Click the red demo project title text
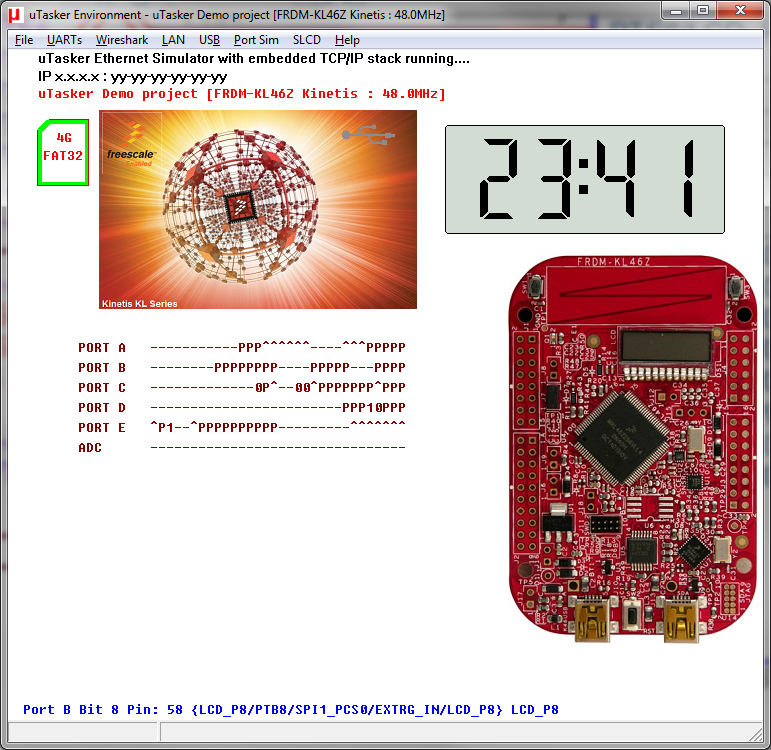Screen dimensions: 771x750 tap(242, 93)
